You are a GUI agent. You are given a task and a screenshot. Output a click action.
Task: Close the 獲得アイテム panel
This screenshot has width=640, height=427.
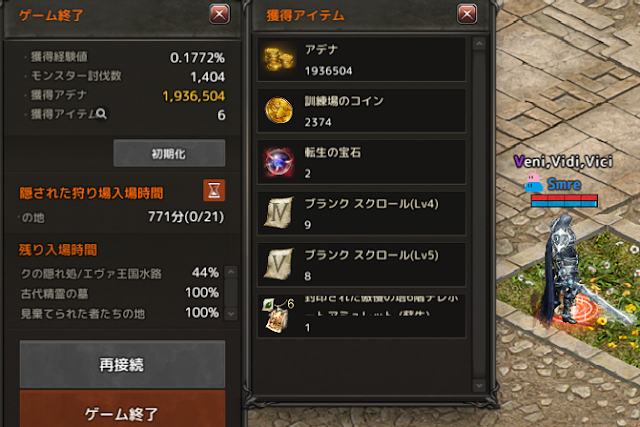467,15
